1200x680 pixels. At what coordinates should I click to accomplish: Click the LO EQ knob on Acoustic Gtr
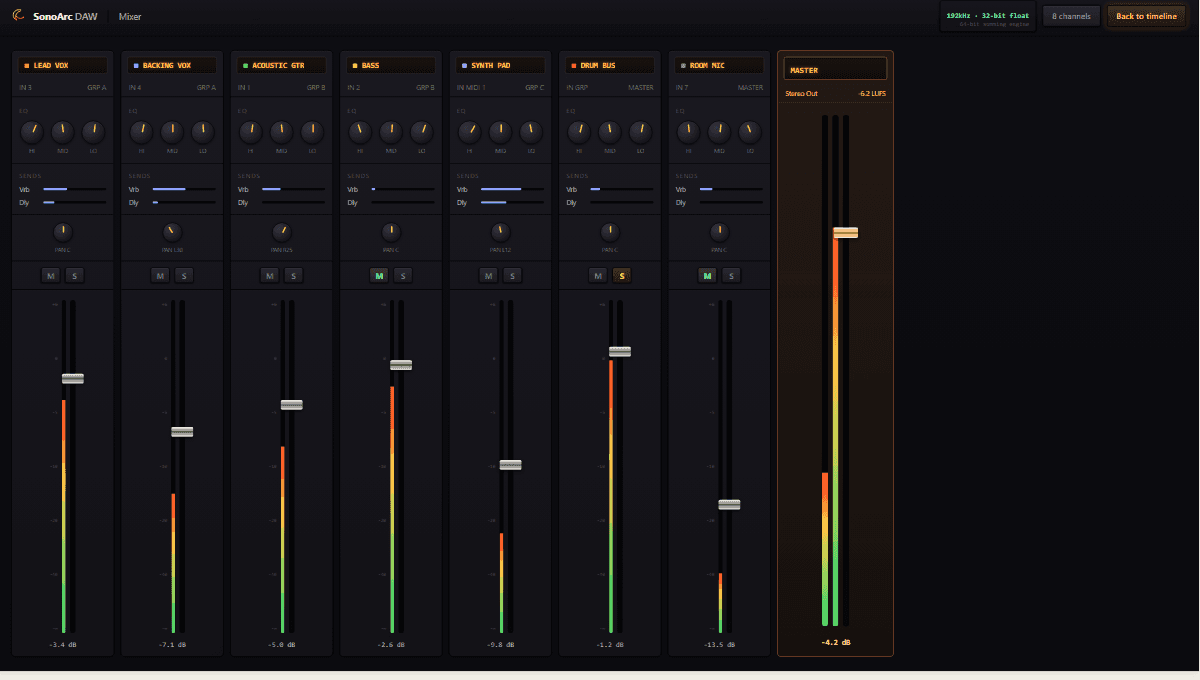312,131
